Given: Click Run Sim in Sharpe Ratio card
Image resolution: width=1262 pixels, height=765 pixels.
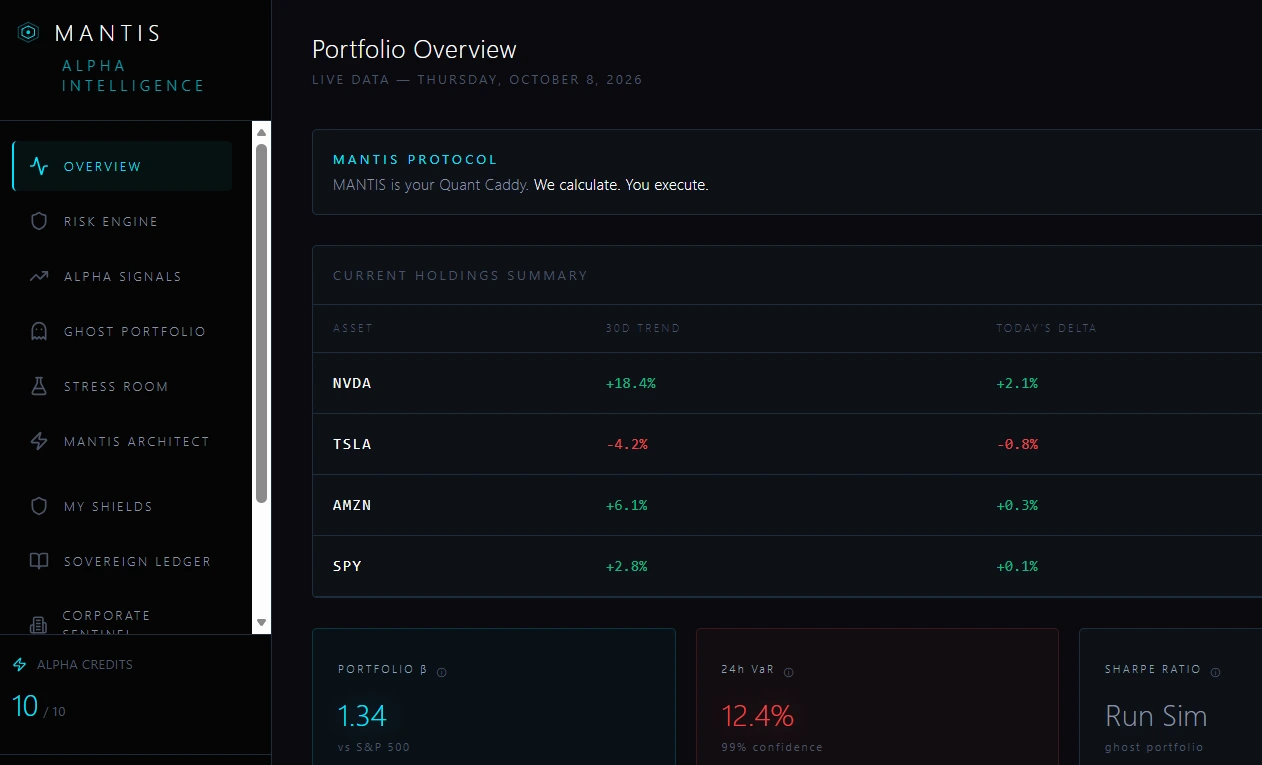Looking at the screenshot, I should [1156, 716].
